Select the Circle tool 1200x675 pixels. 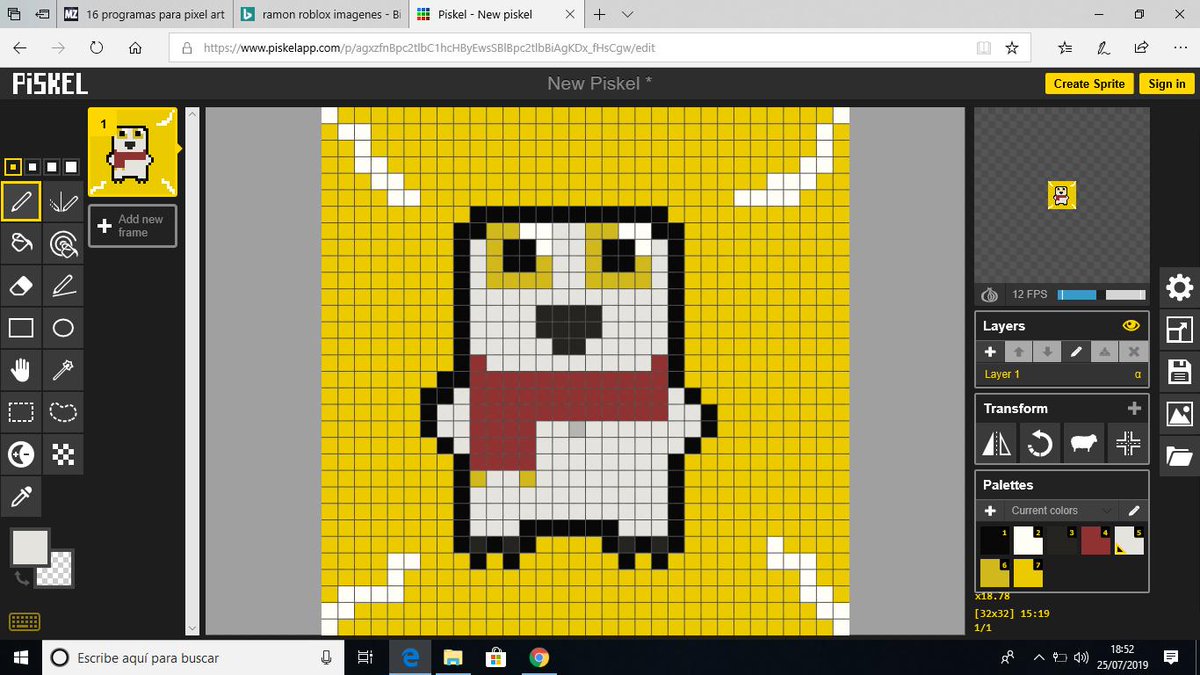pos(63,328)
